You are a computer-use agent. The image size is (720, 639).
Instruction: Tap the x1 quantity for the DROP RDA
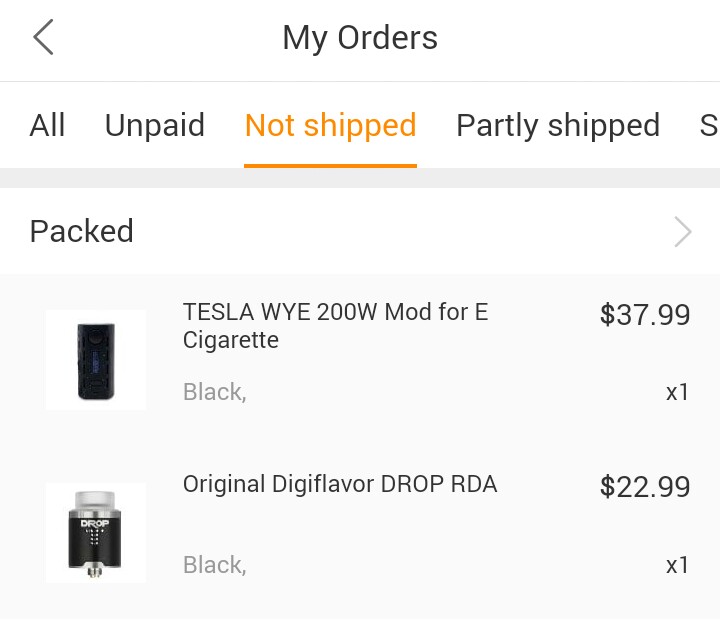tap(677, 565)
